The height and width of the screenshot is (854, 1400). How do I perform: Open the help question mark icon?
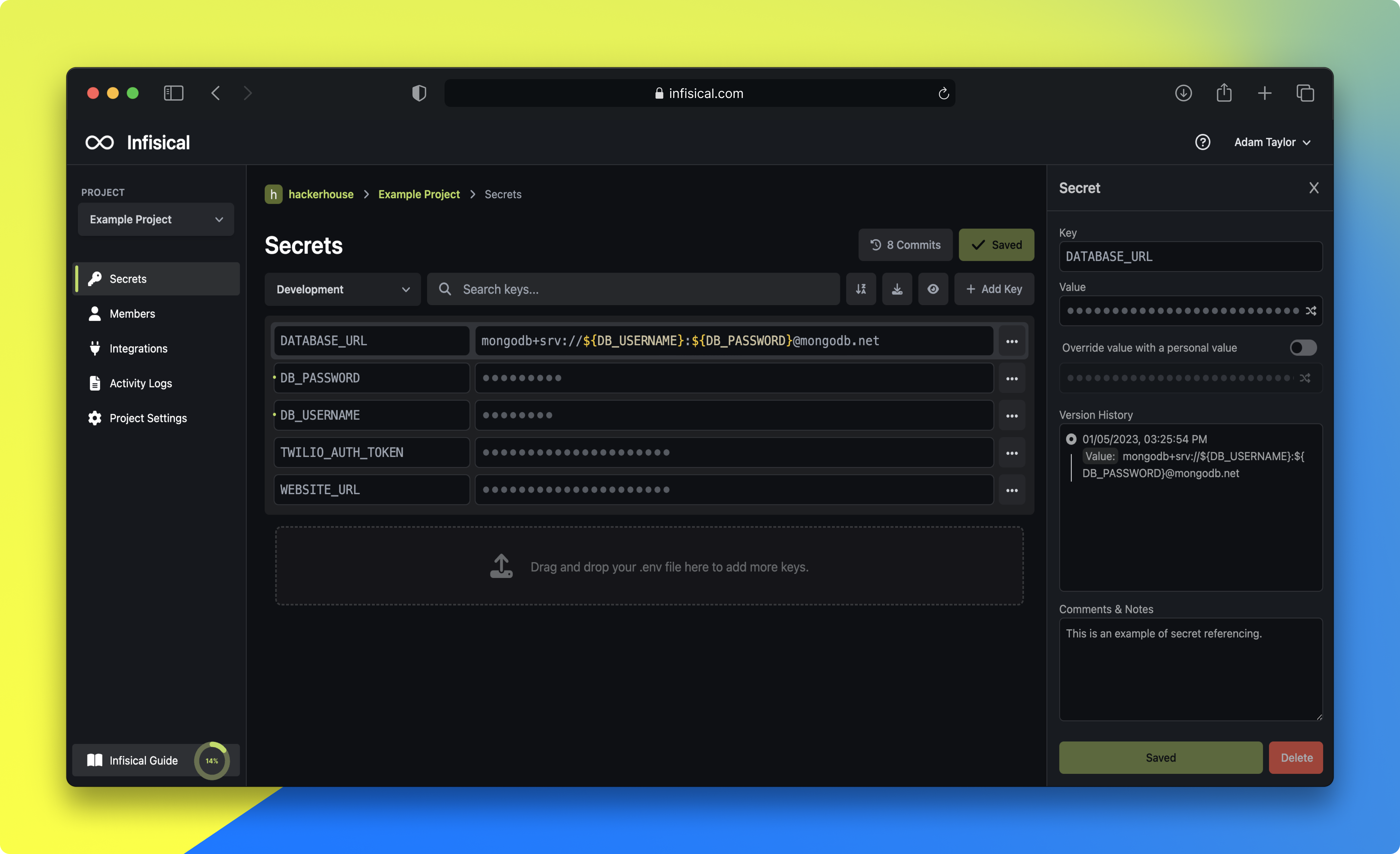pos(1202,142)
